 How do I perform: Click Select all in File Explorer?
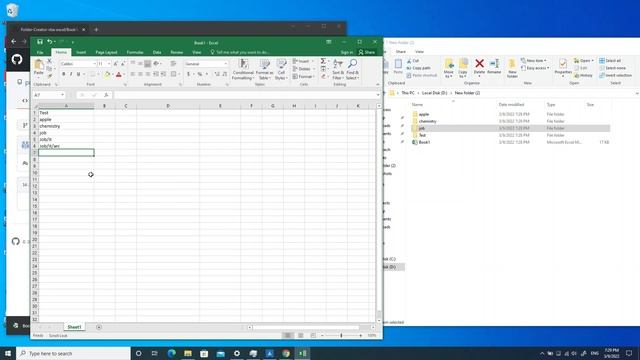tap(610, 60)
